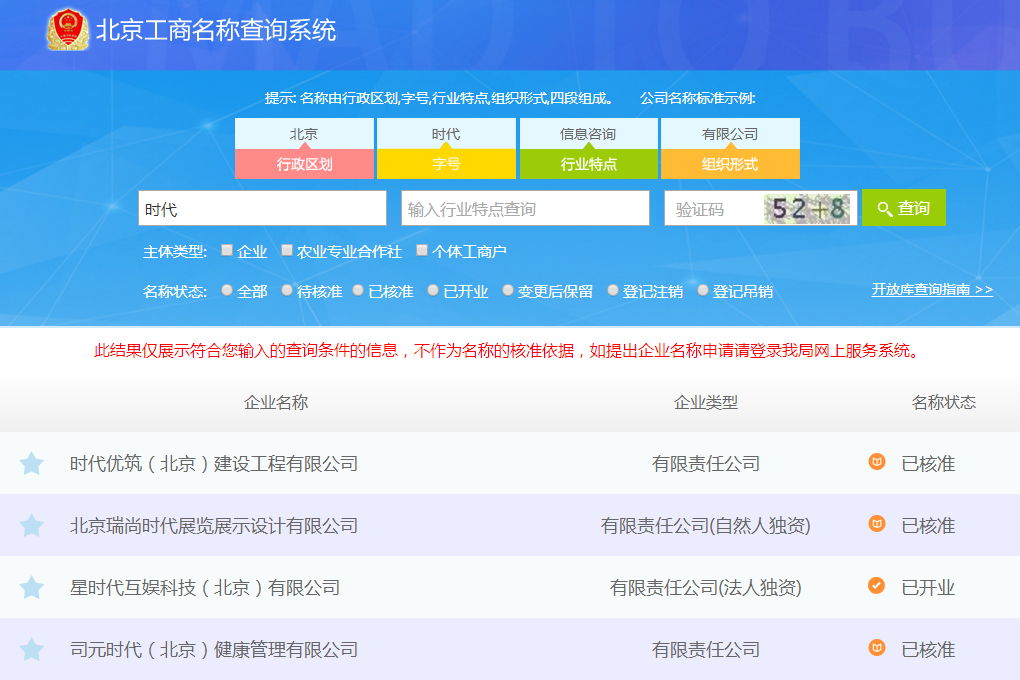Viewport: 1020px width, 680px height.
Task: Select the 全部 name status radio button
Action: (x=227, y=290)
